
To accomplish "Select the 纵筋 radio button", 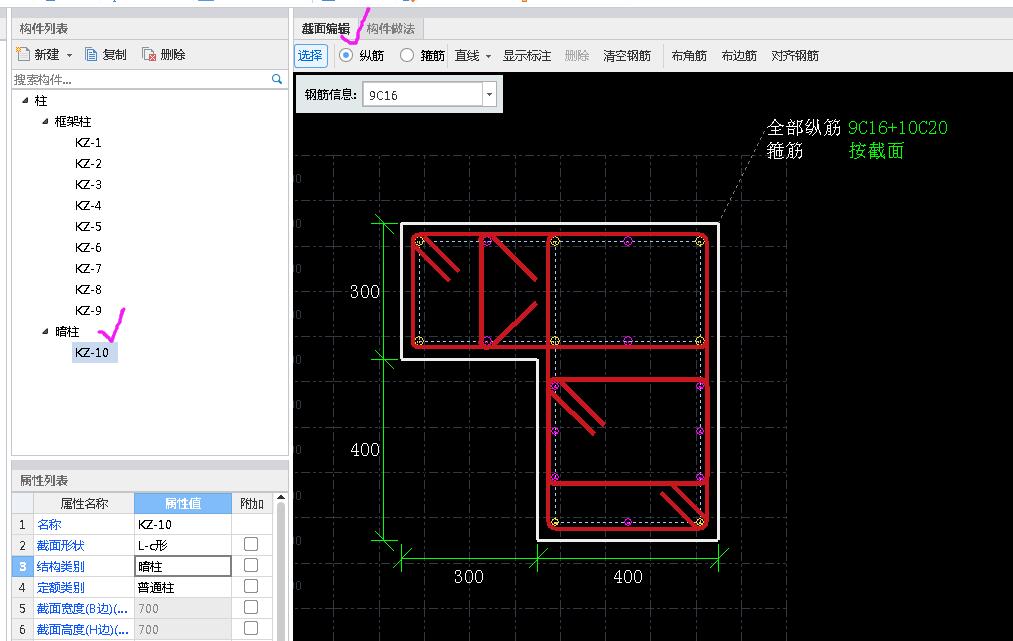I will (346, 56).
